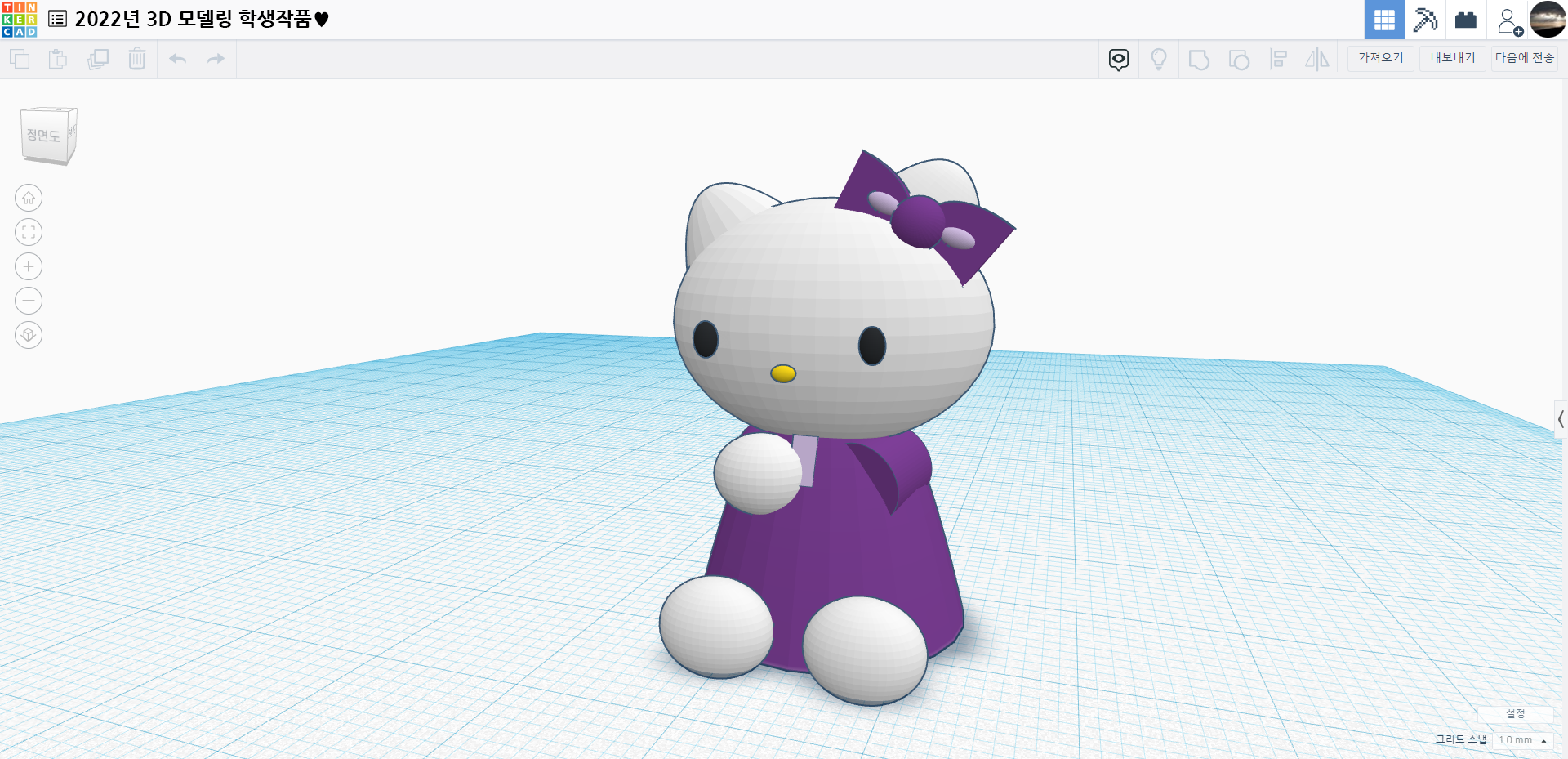Click the Duplicate and repeat icon

click(x=98, y=59)
